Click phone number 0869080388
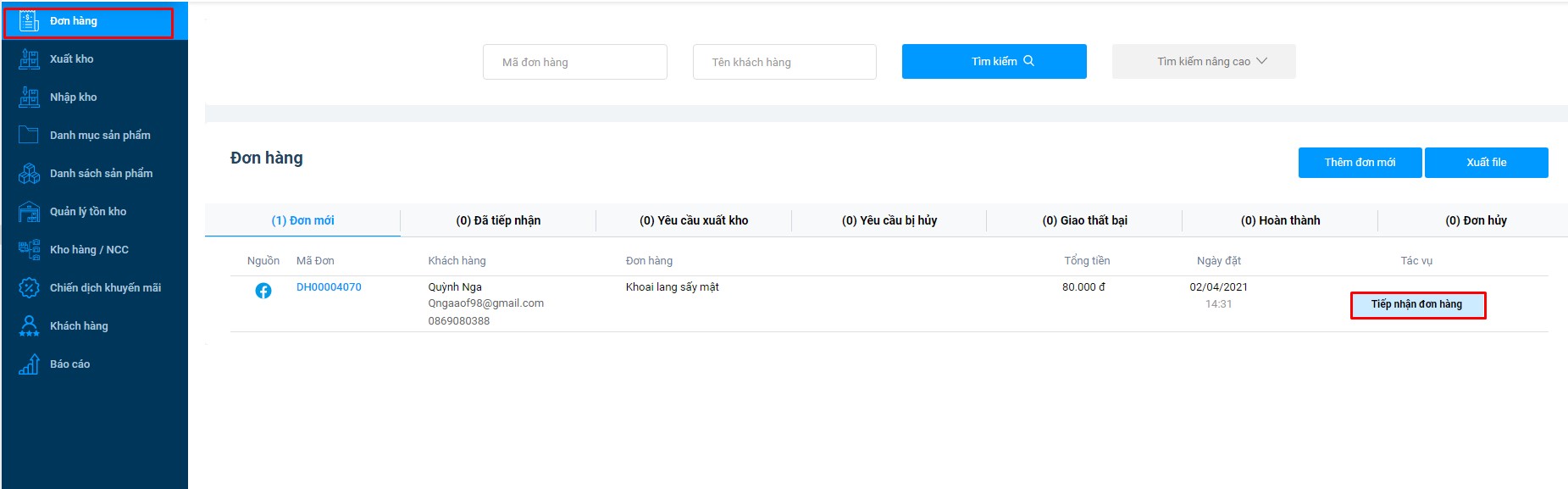The image size is (1568, 489). [x=459, y=321]
